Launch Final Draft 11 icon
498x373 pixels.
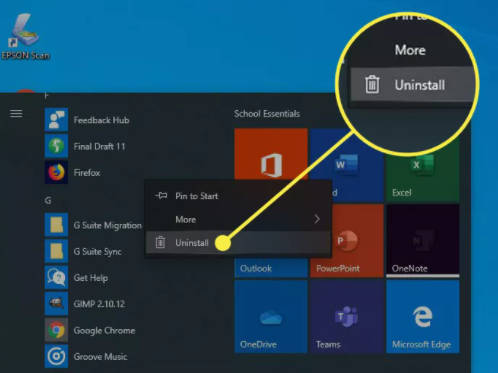(56, 146)
